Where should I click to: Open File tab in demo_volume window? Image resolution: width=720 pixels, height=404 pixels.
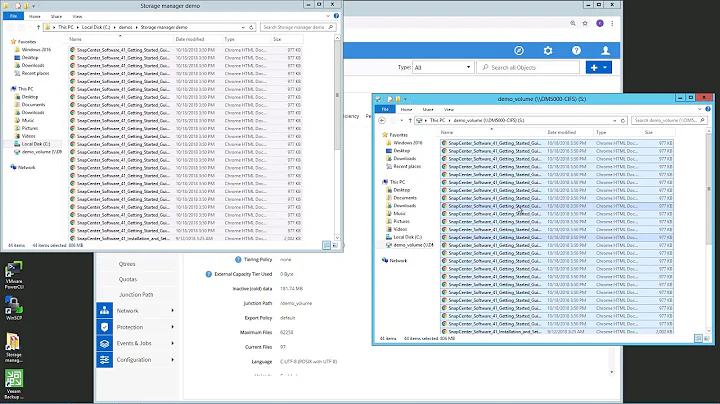(x=385, y=109)
